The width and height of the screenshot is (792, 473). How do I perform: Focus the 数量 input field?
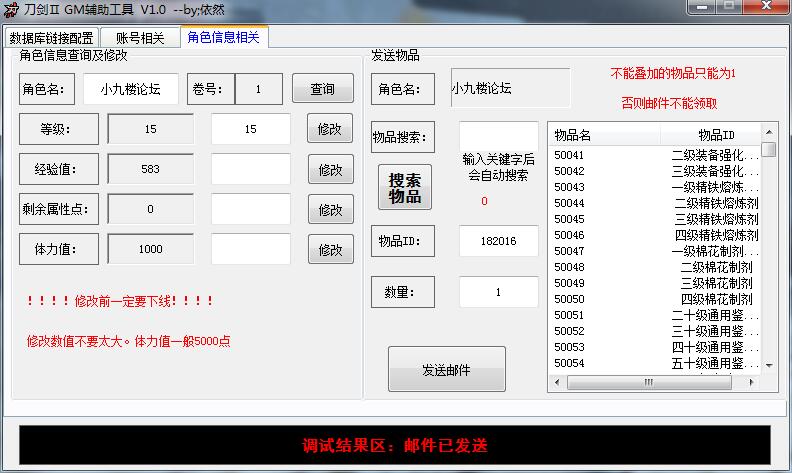pyautogui.click(x=499, y=292)
